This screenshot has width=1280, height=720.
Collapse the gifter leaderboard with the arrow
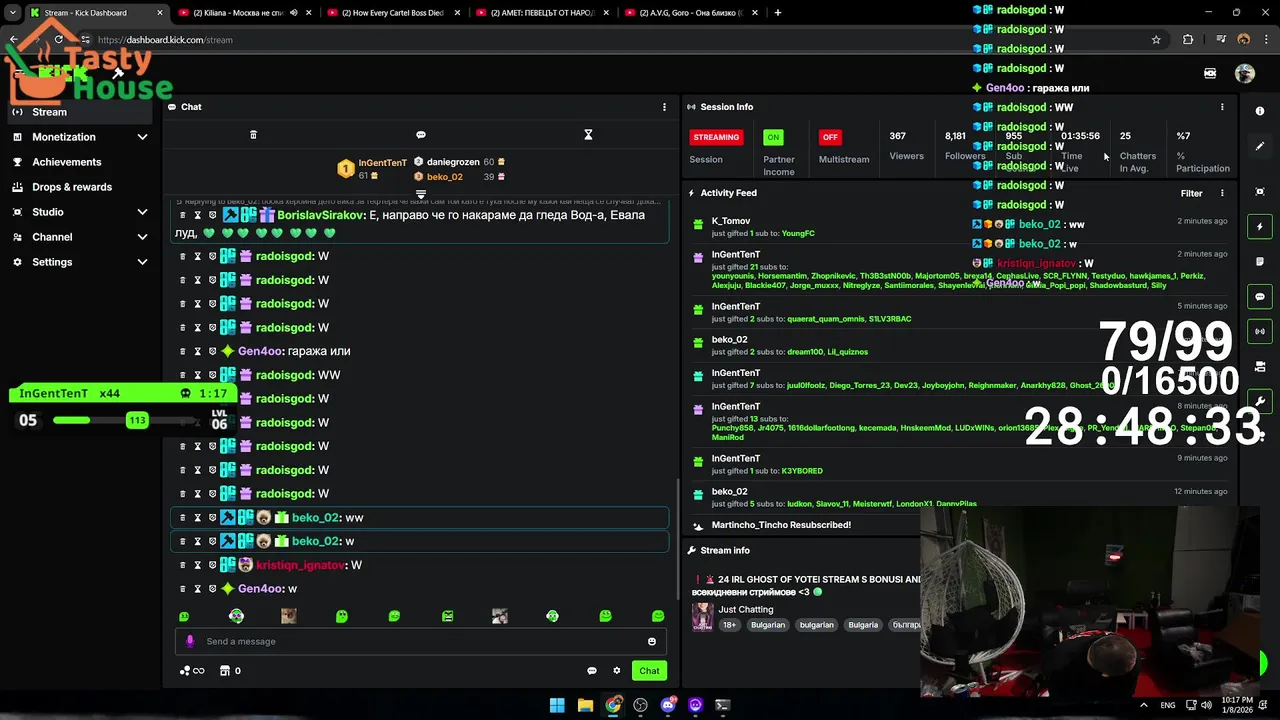coord(421,194)
